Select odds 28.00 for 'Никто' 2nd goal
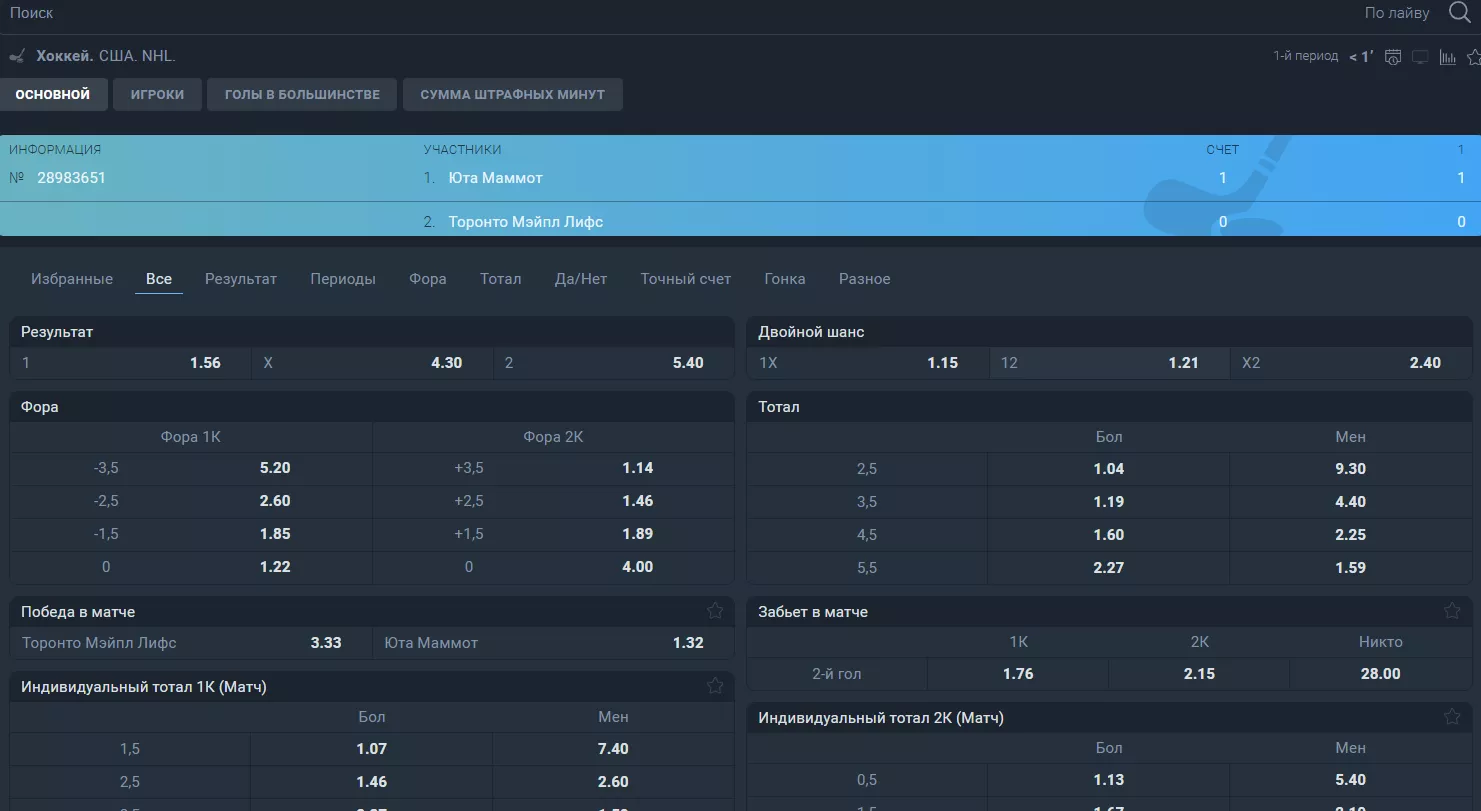Screen dimensions: 1481x811 (x=1380, y=674)
